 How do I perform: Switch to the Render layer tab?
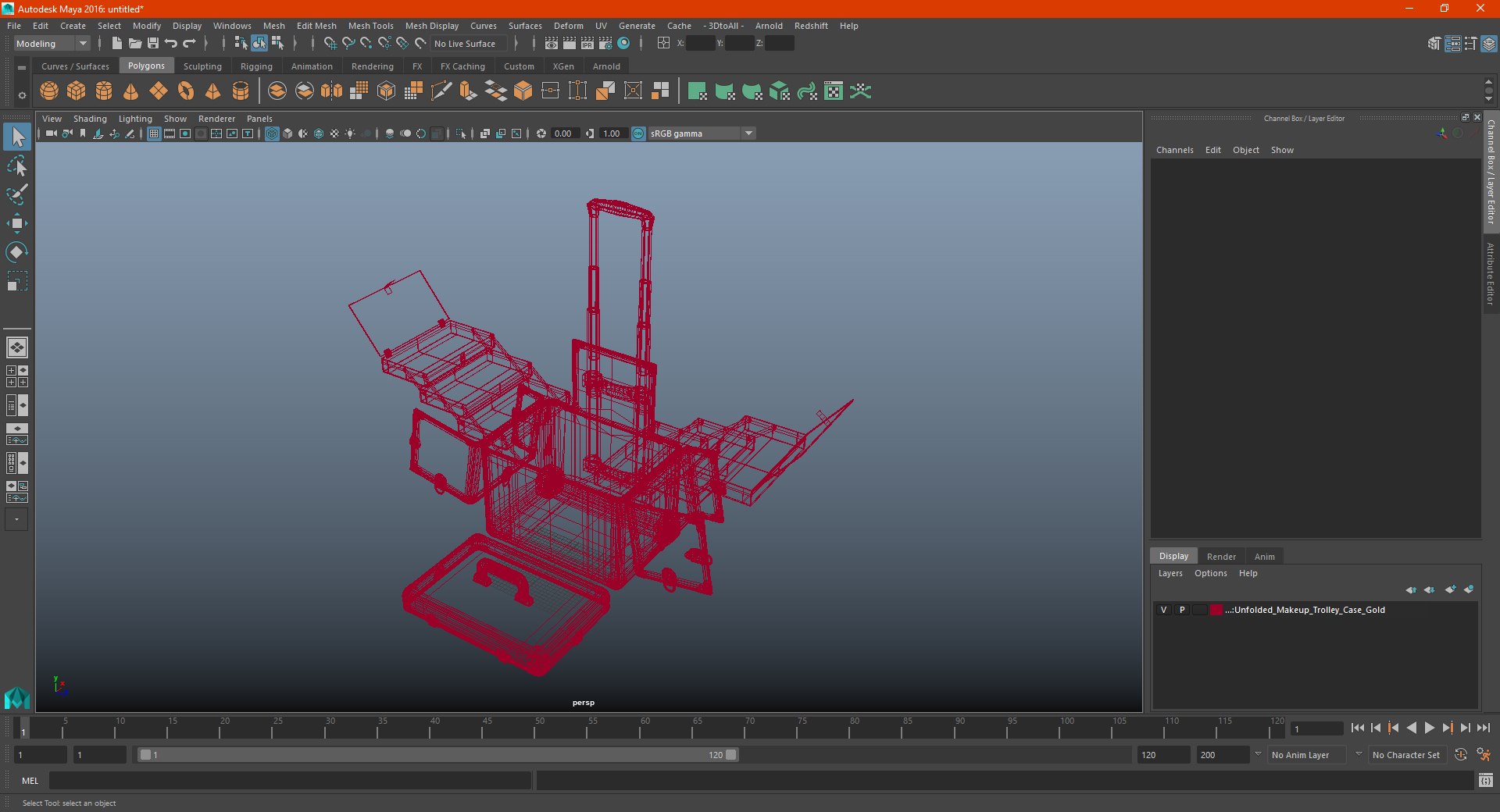[1221, 557]
